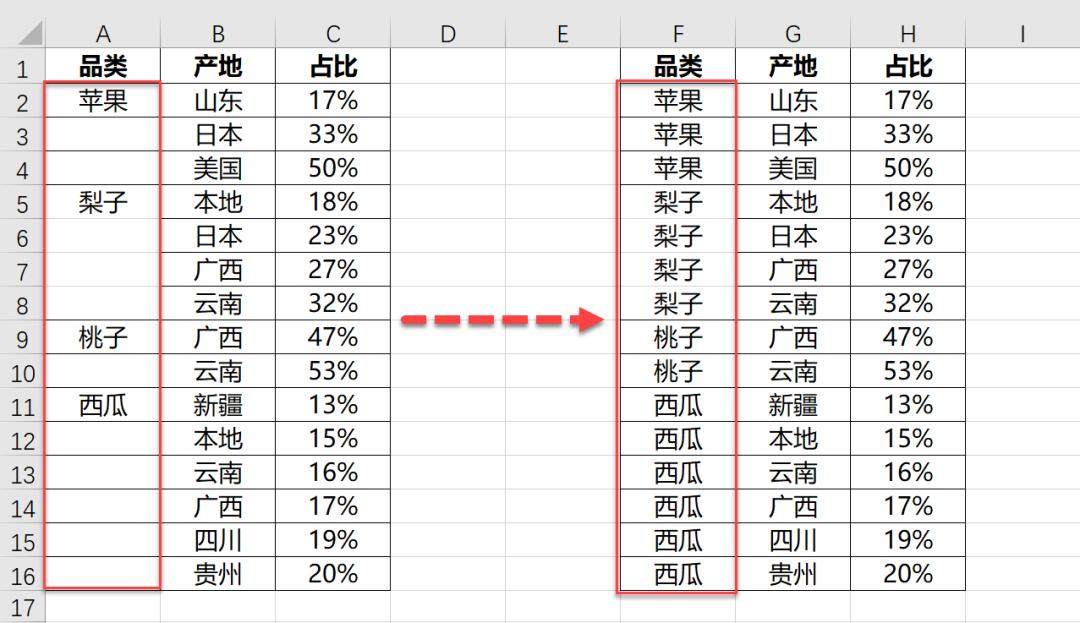Select the 本地 cell in column G
Viewport: 1080px width, 623px height.
click(x=793, y=439)
